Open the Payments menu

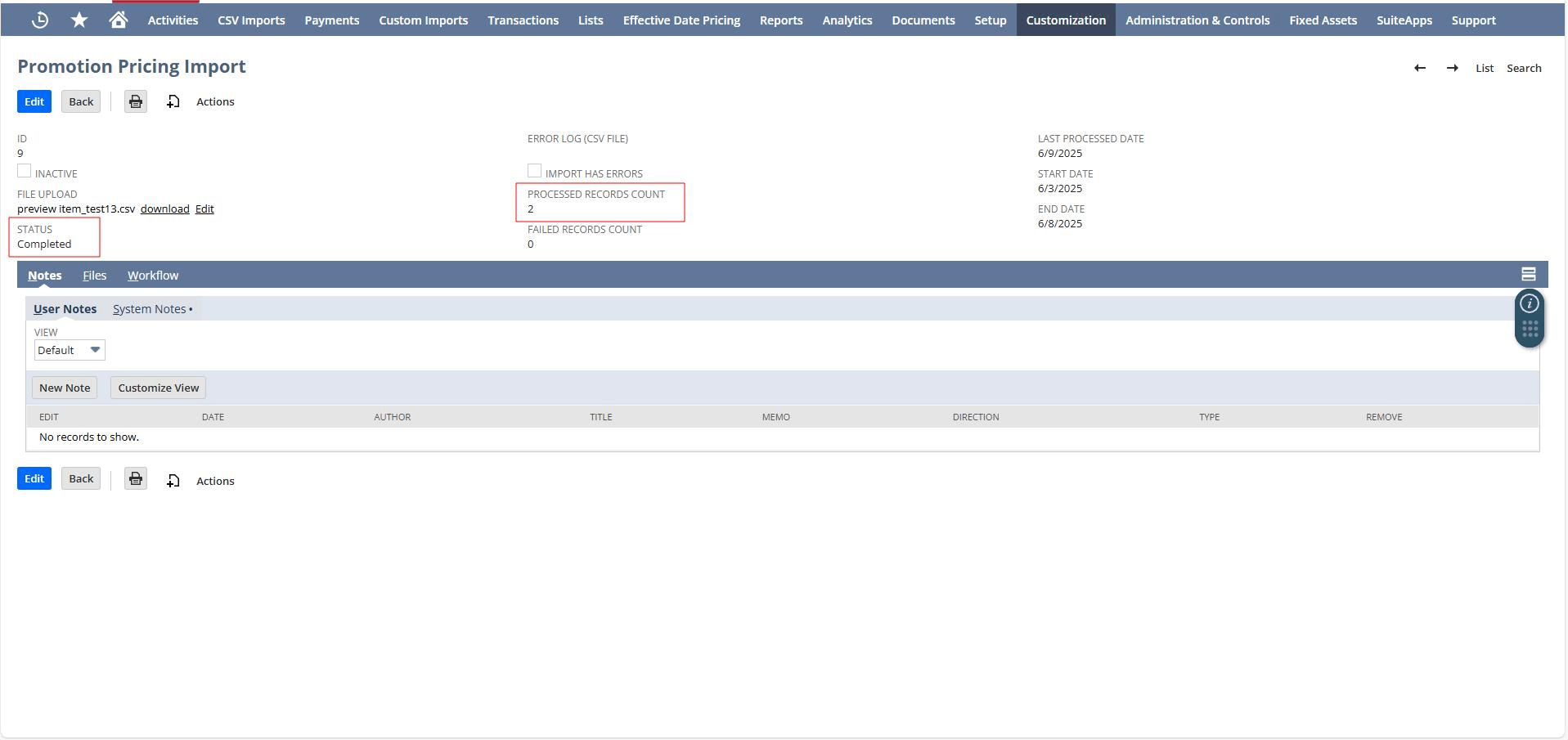pyautogui.click(x=332, y=20)
